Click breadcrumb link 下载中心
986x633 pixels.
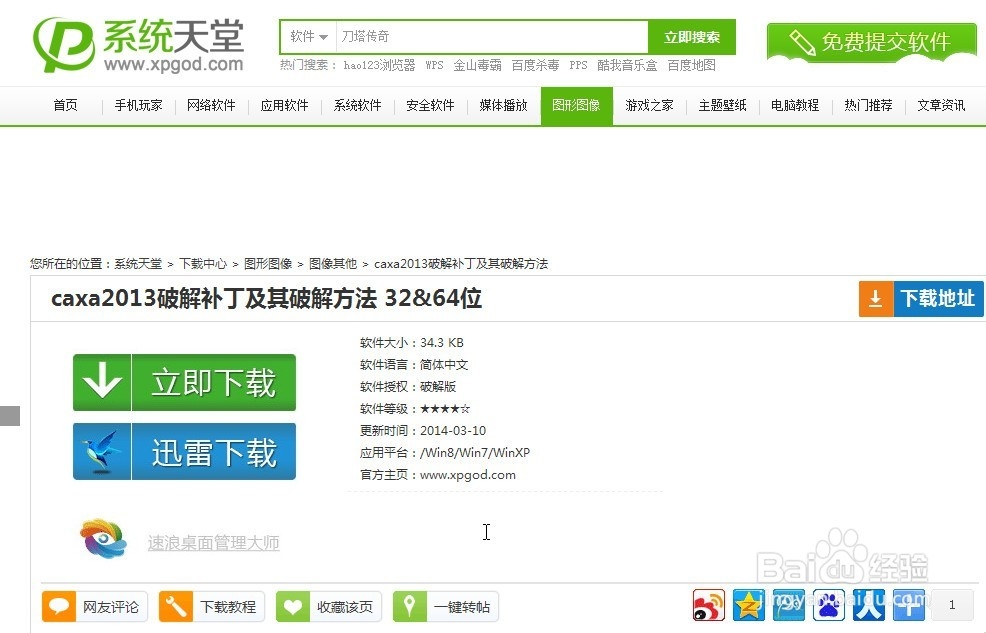point(202,263)
